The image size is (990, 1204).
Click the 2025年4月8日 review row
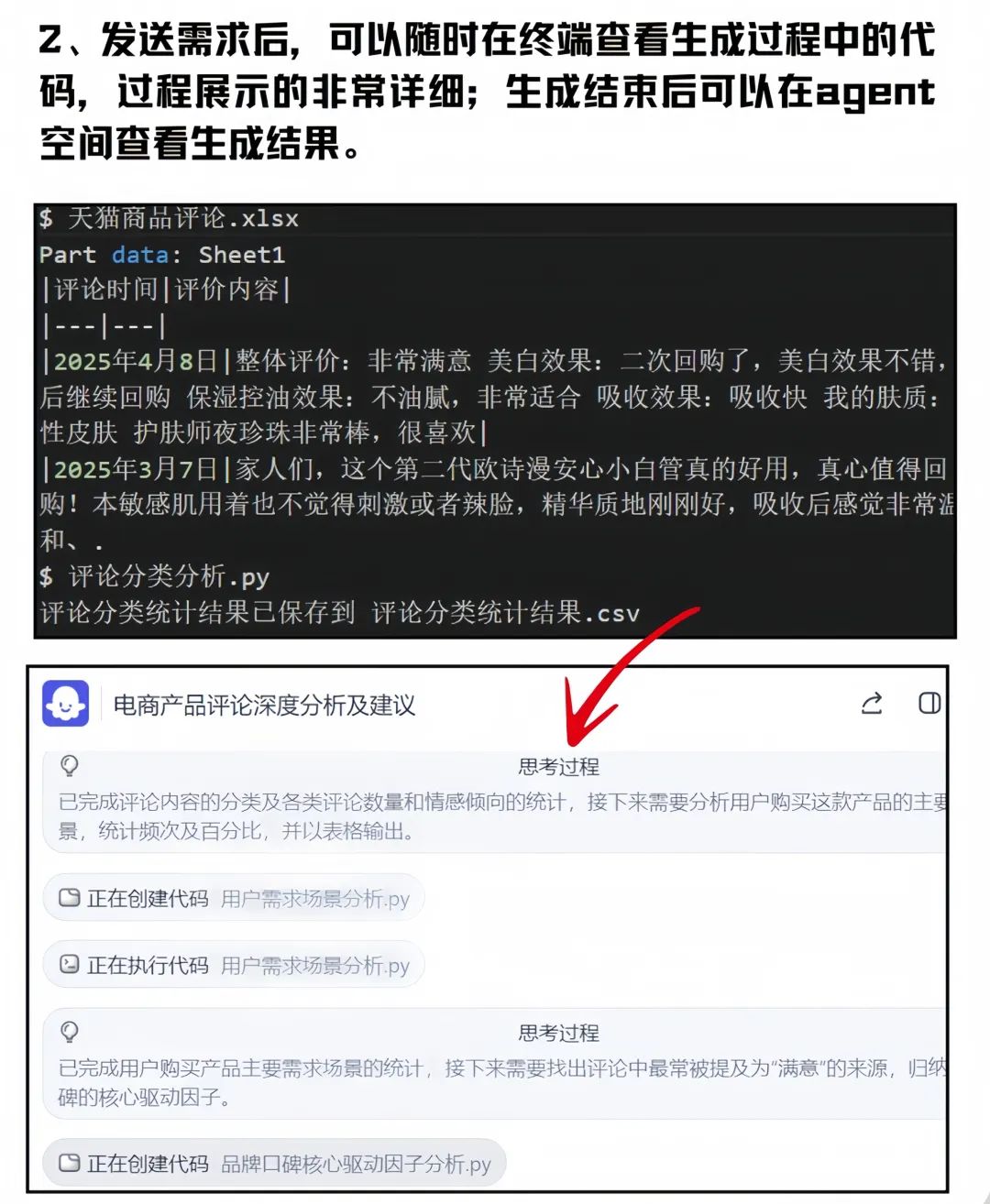click(x=495, y=397)
